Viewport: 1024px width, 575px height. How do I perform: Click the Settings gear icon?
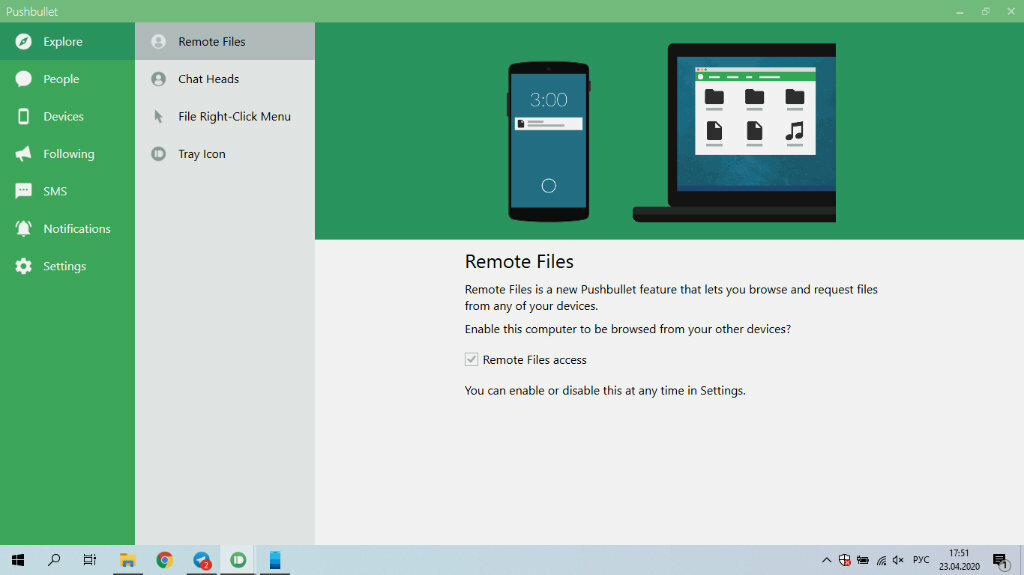(24, 266)
